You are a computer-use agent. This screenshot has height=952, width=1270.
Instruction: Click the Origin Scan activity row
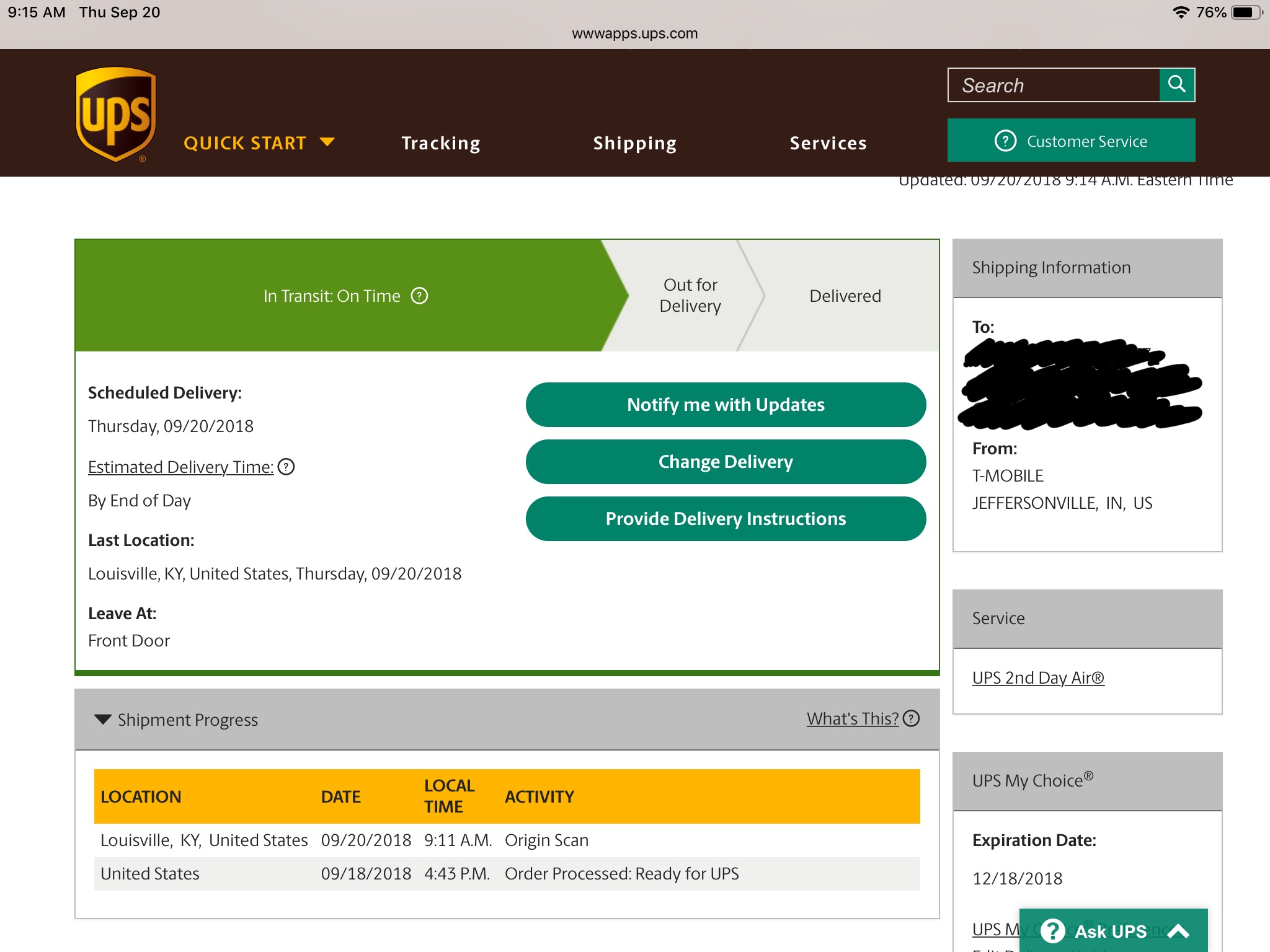pos(507,840)
